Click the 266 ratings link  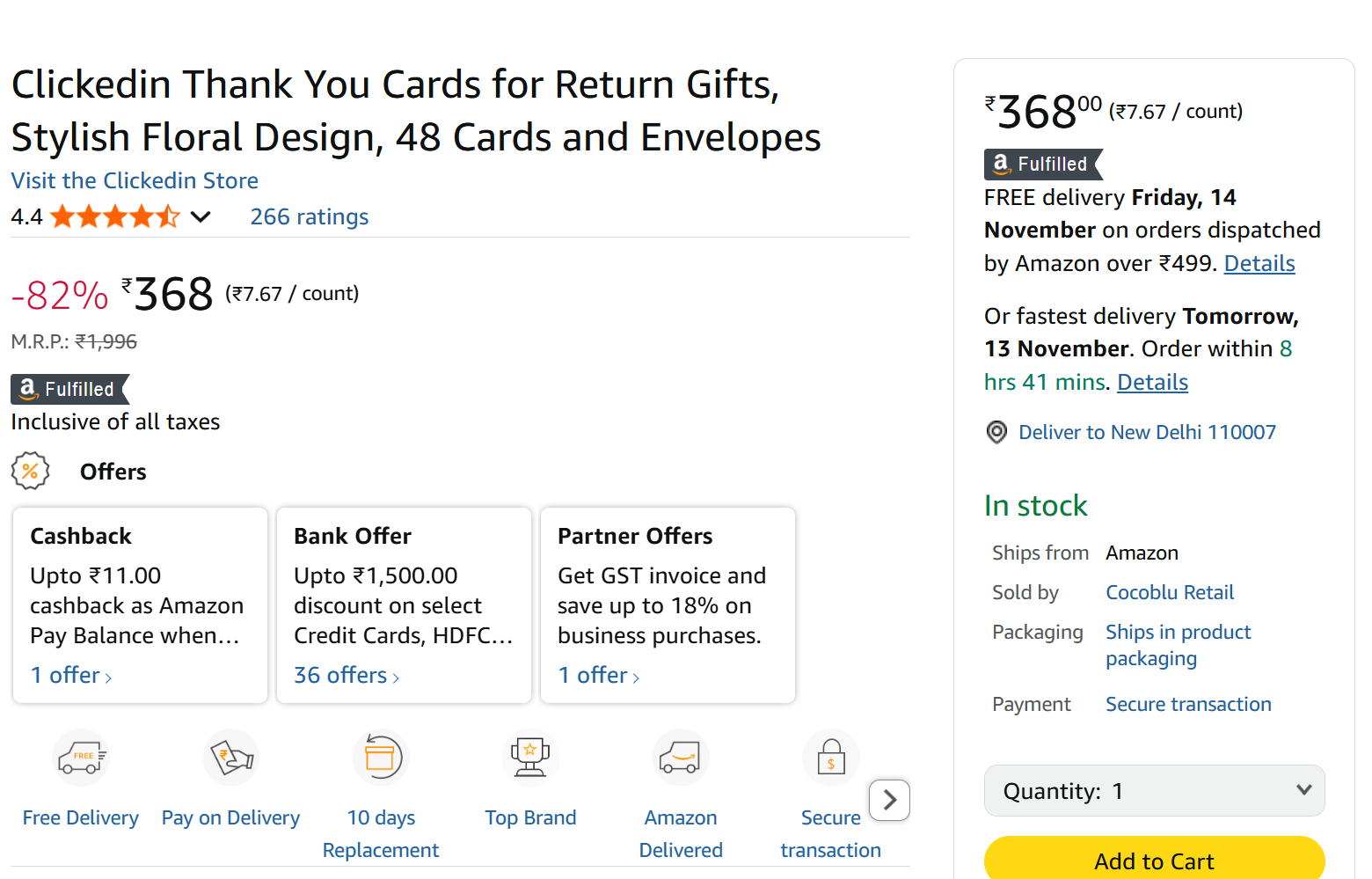[x=309, y=216]
